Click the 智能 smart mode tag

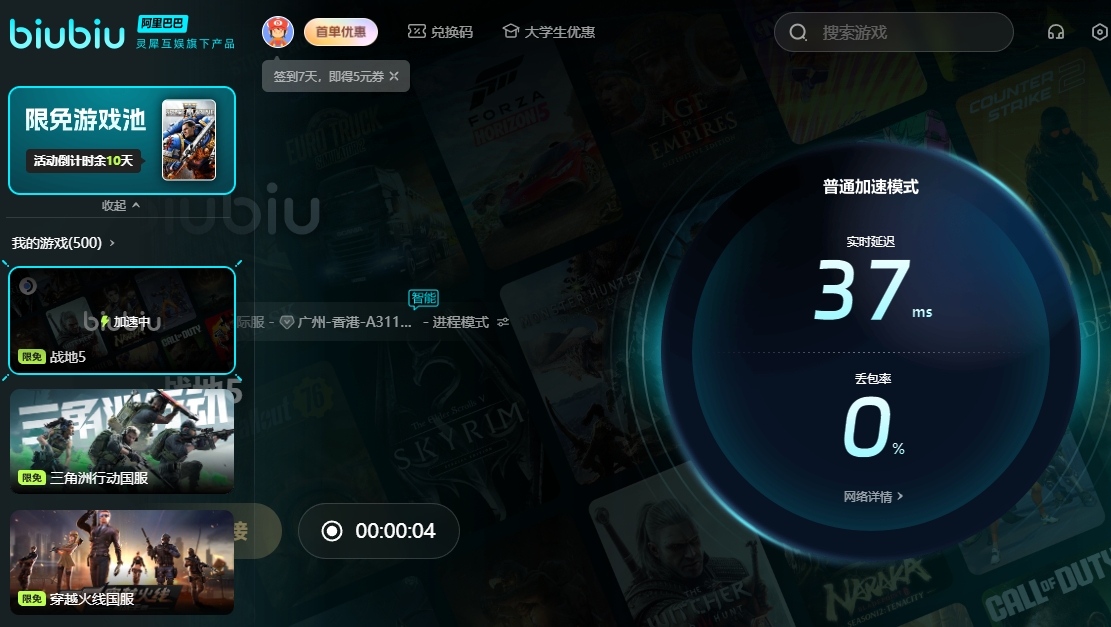point(424,298)
